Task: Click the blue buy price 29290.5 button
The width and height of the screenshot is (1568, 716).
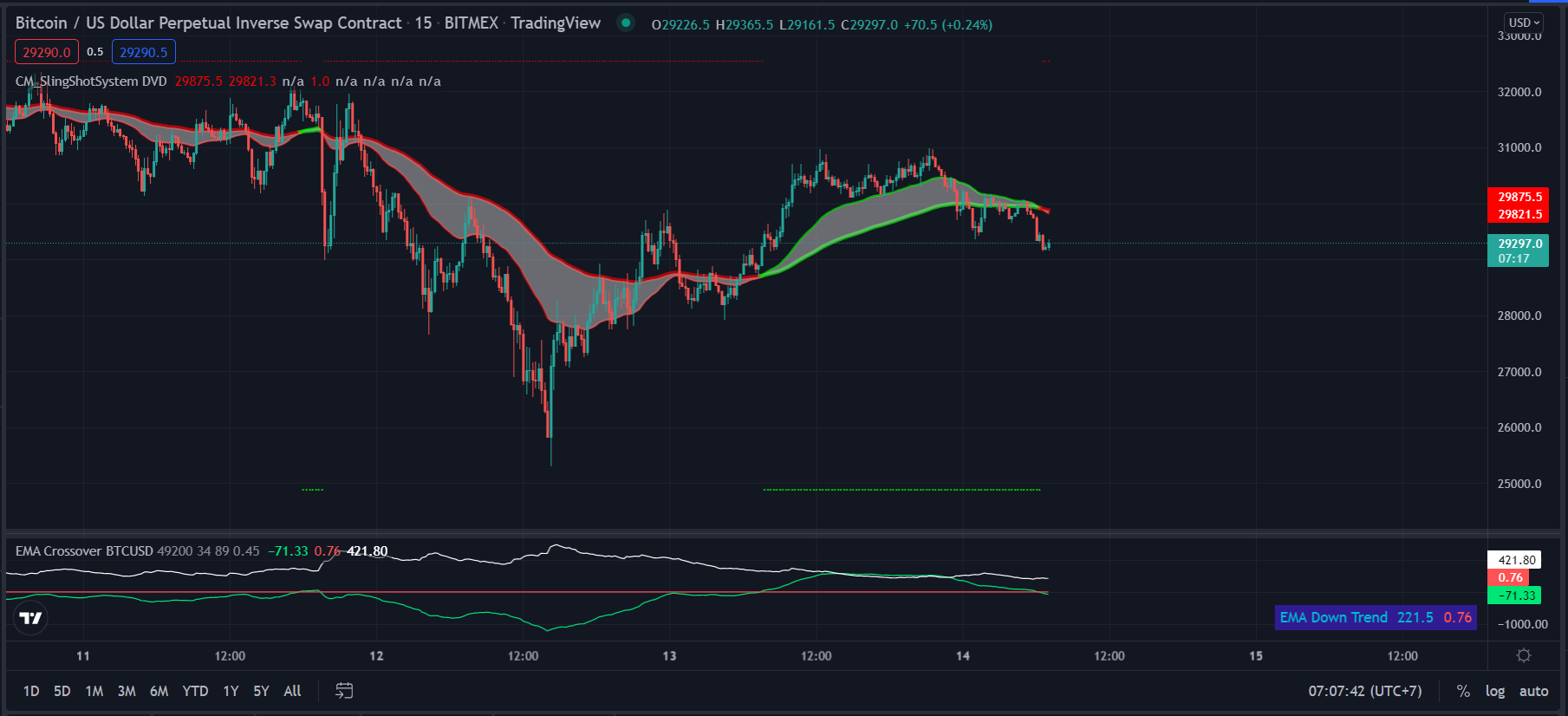Action: (144, 52)
